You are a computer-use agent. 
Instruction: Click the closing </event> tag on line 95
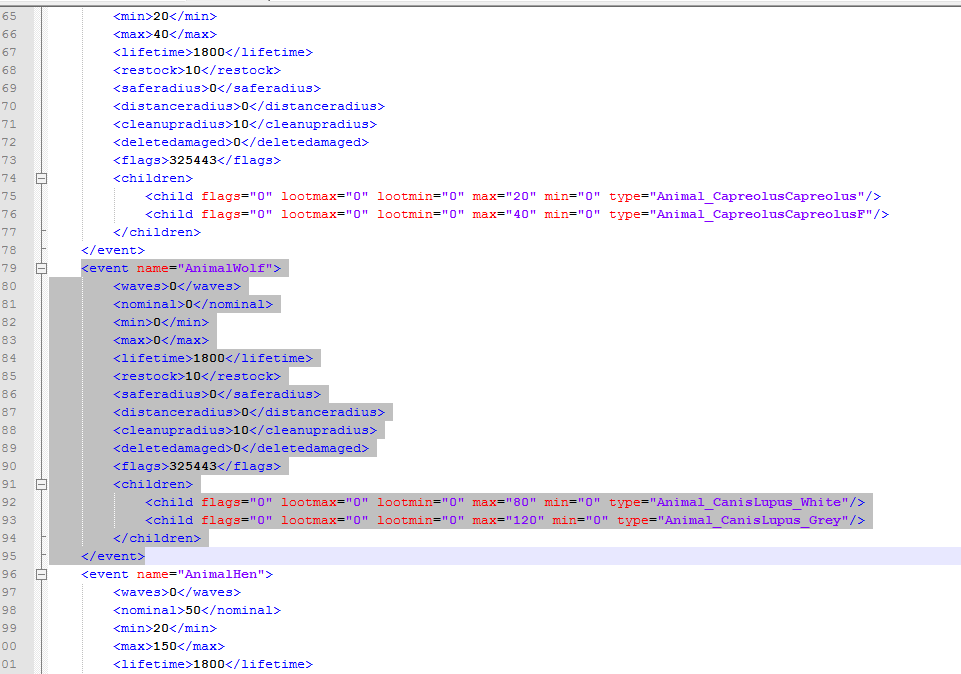coord(113,556)
